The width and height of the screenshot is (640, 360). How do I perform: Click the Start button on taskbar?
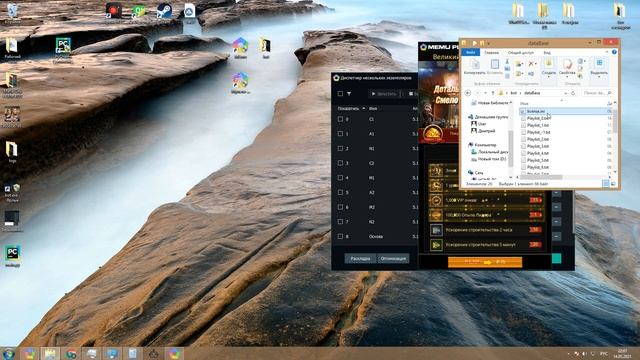pos(8,353)
